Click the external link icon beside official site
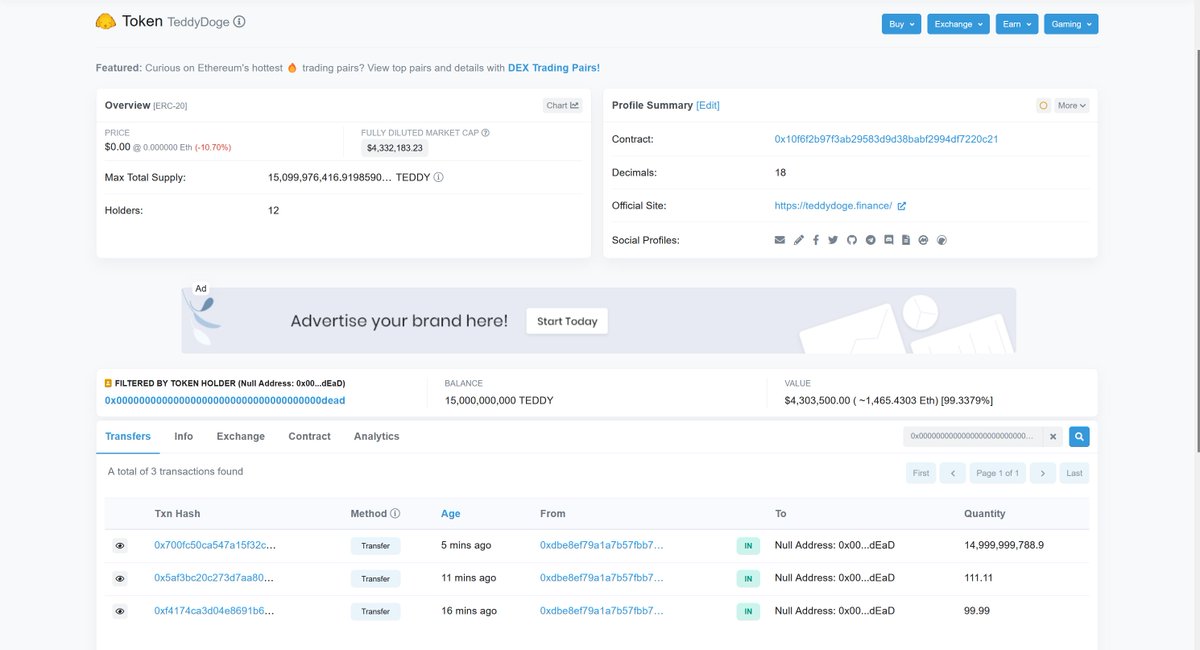 901,206
